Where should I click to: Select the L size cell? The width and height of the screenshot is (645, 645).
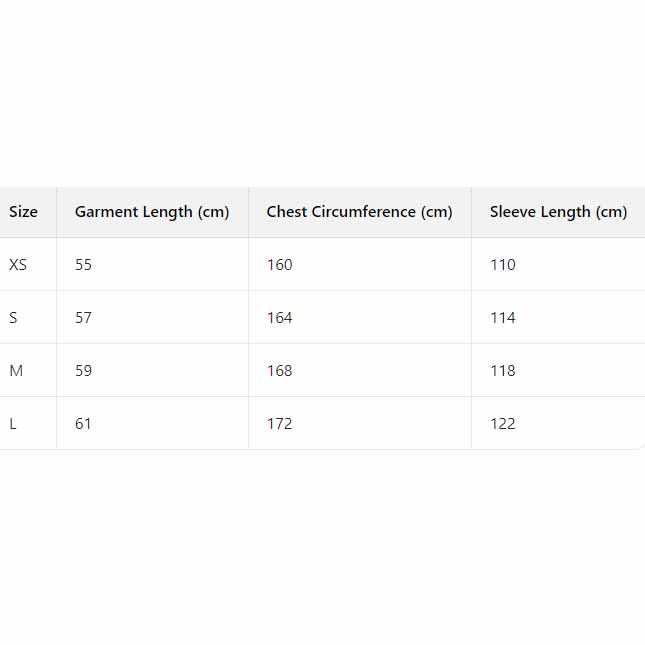pyautogui.click(x=13, y=424)
